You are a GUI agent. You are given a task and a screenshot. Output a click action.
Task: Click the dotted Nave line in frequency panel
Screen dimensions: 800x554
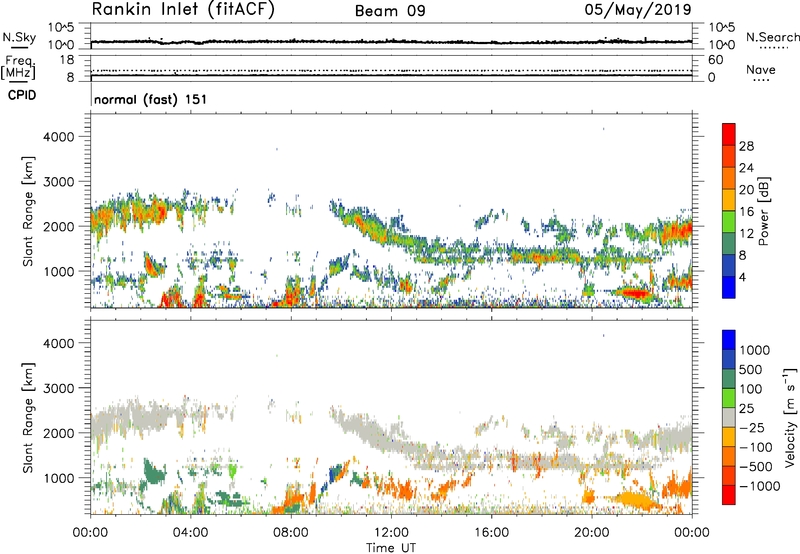[x=391, y=70]
